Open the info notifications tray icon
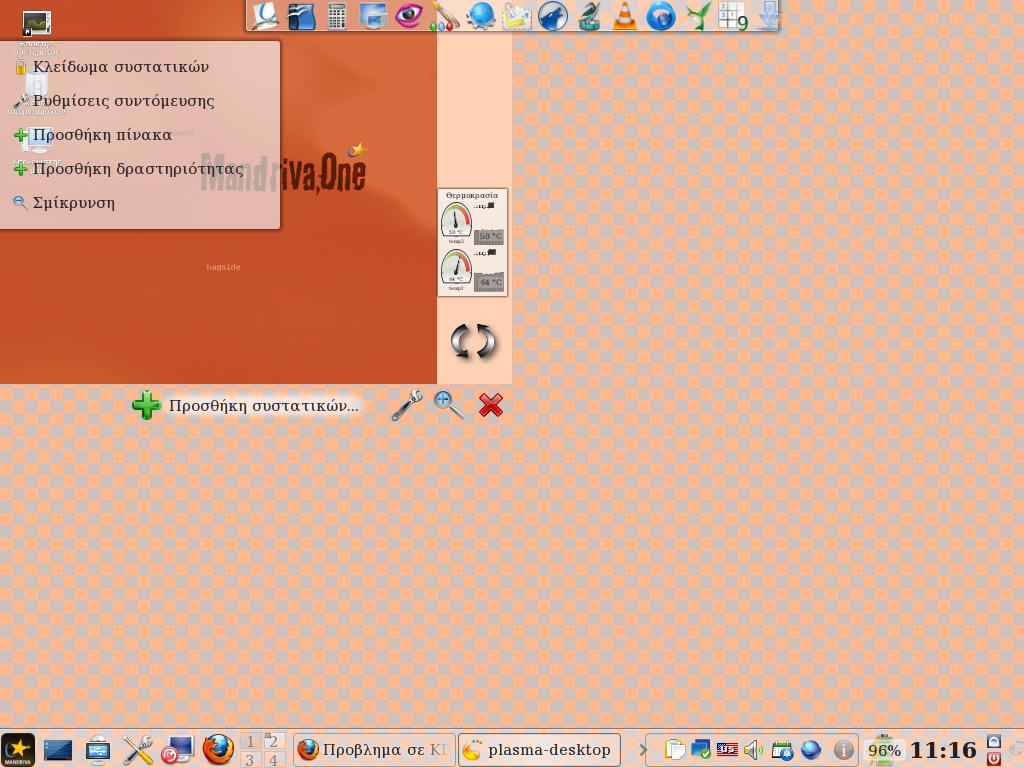The height and width of the screenshot is (768, 1024). (843, 750)
